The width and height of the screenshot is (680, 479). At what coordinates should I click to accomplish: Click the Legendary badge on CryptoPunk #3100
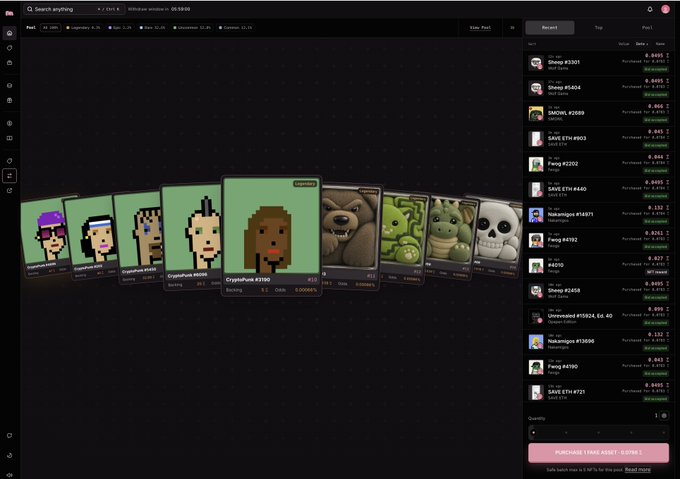point(305,184)
